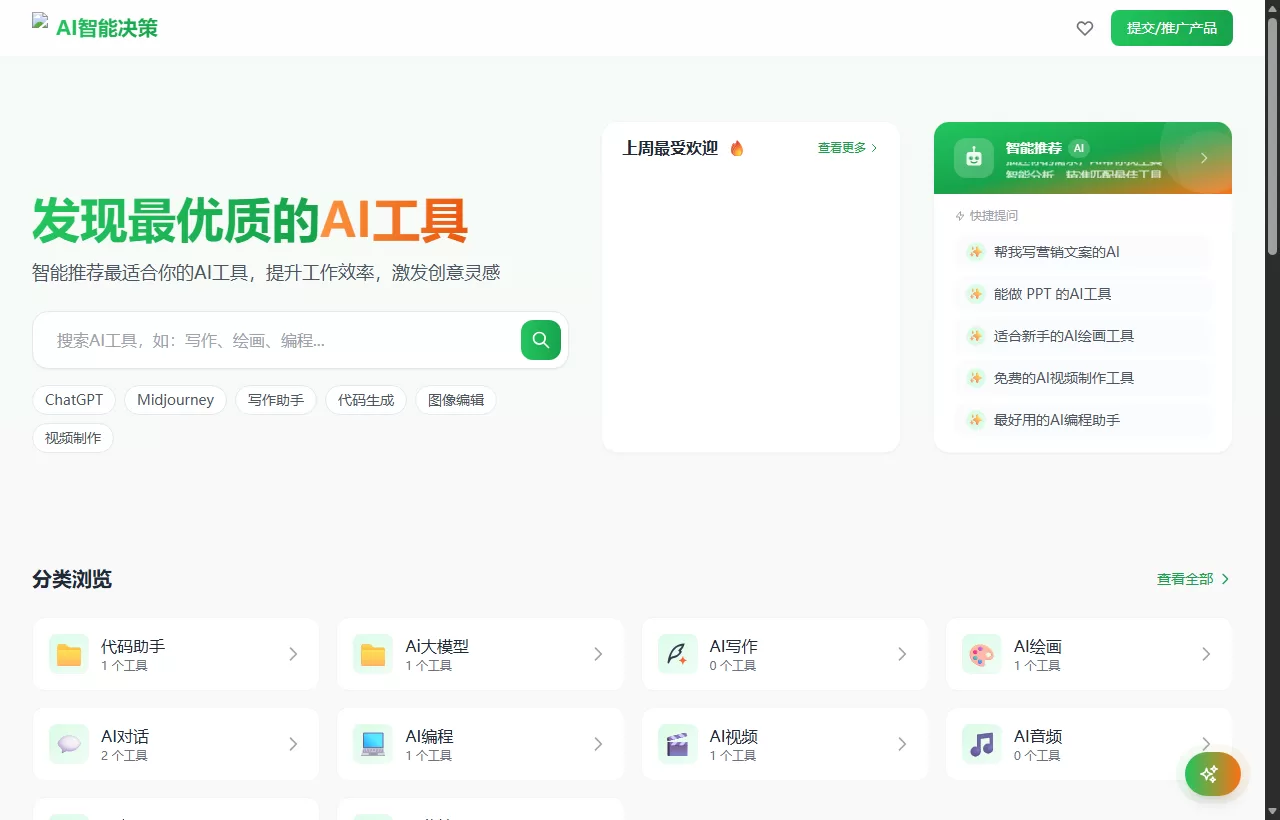The height and width of the screenshot is (820, 1280).
Task: Select the 代码生成 search tag
Action: [x=366, y=400]
